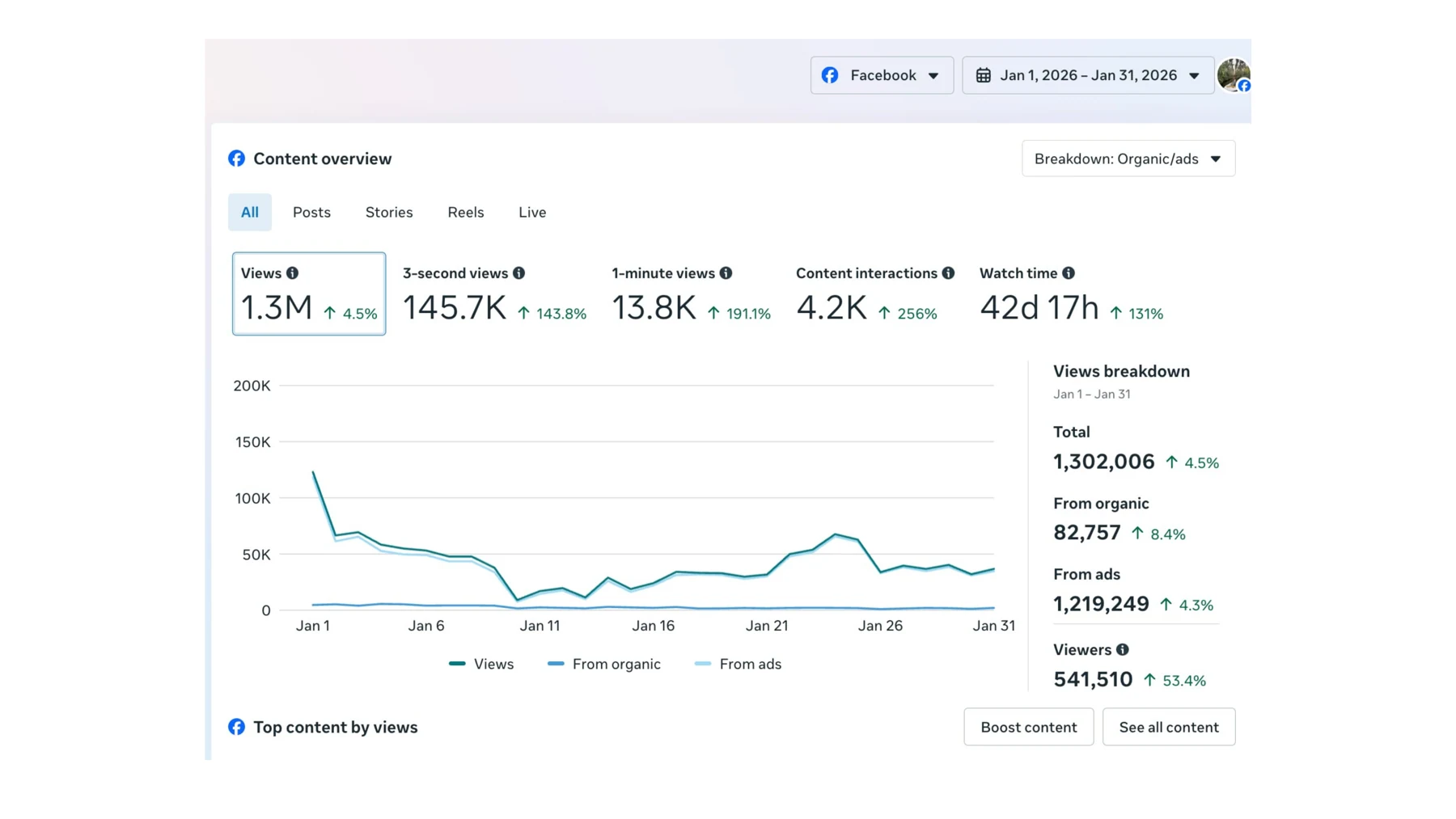
Task: Click the Views breakdown heading
Action: pos(1121,371)
